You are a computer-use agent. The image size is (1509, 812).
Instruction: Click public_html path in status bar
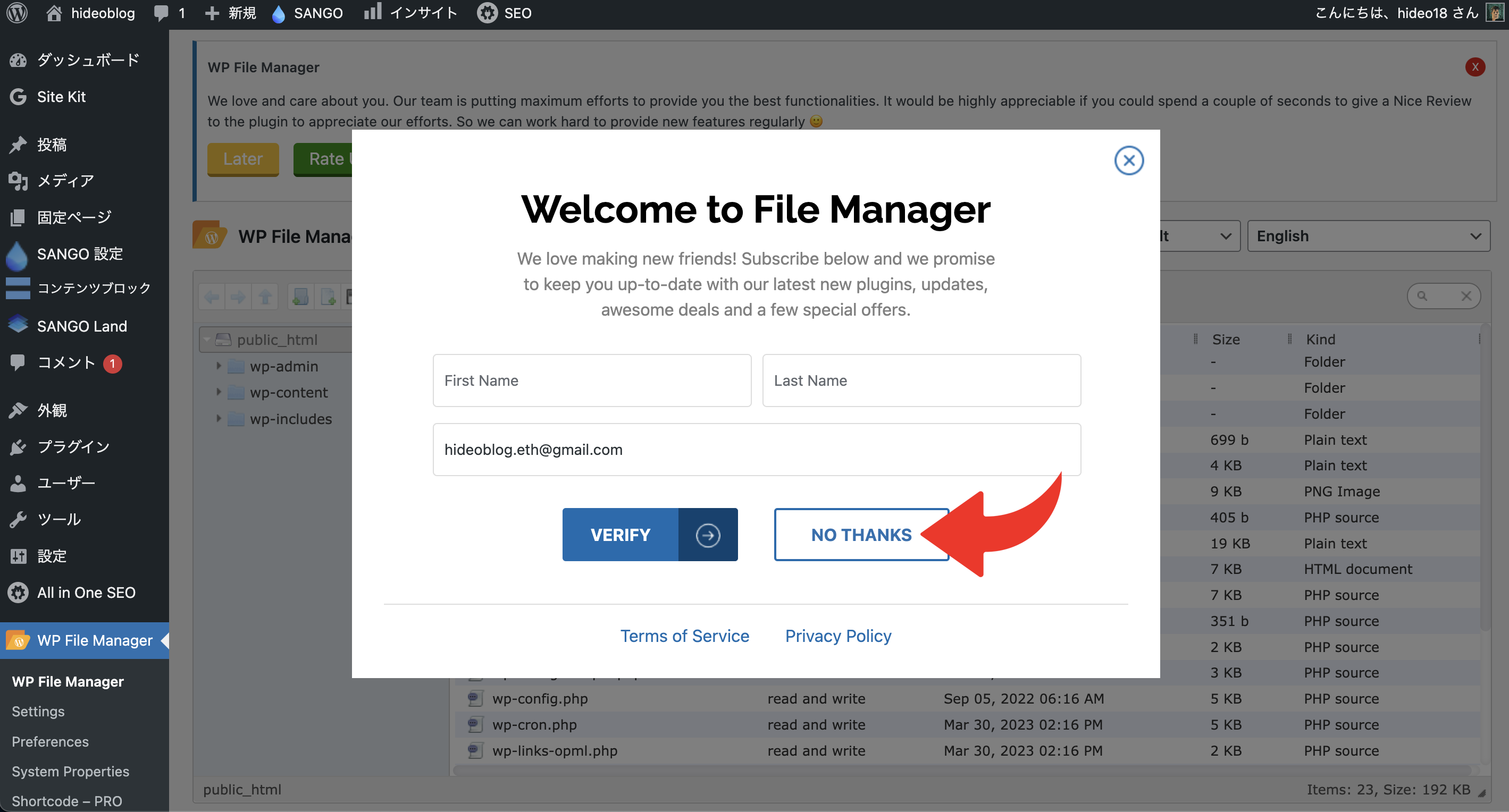[242, 790]
